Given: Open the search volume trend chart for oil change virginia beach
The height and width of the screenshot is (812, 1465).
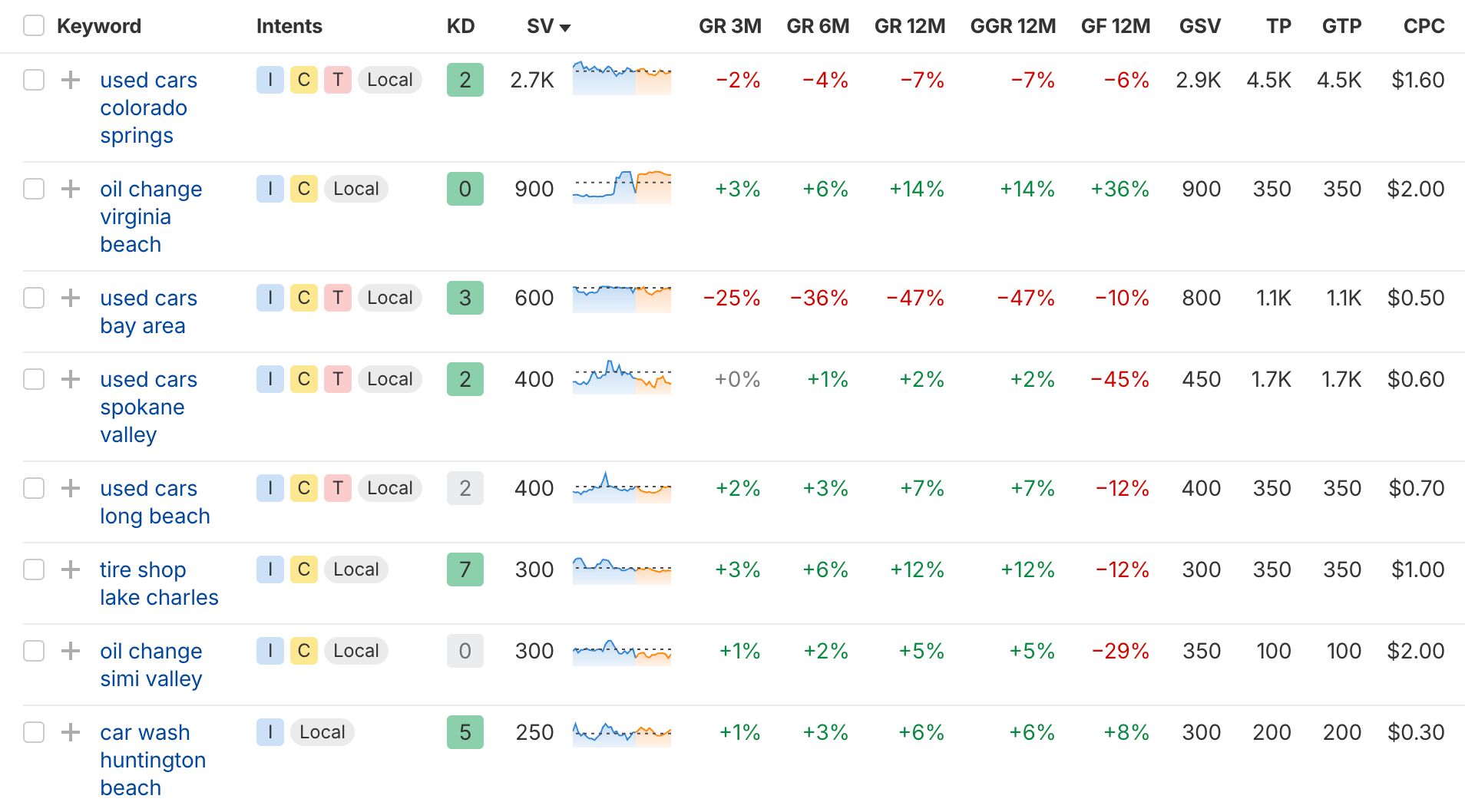Looking at the screenshot, I should click(622, 188).
